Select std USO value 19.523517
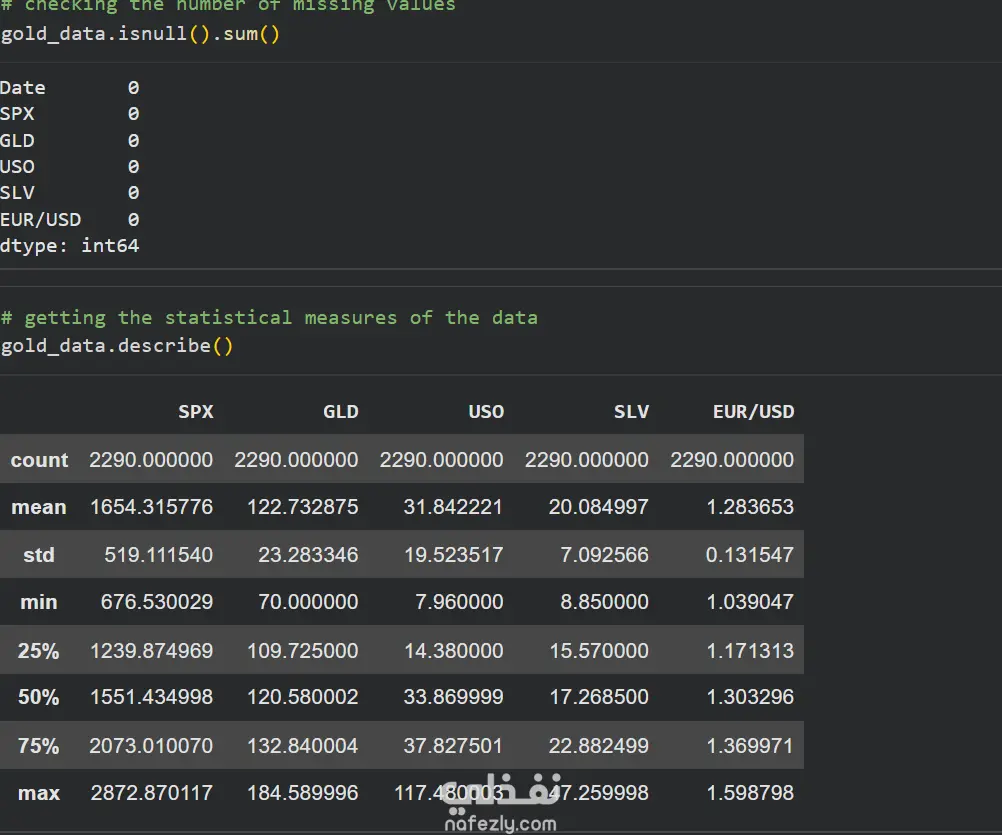The height and width of the screenshot is (835, 1002). coord(454,555)
